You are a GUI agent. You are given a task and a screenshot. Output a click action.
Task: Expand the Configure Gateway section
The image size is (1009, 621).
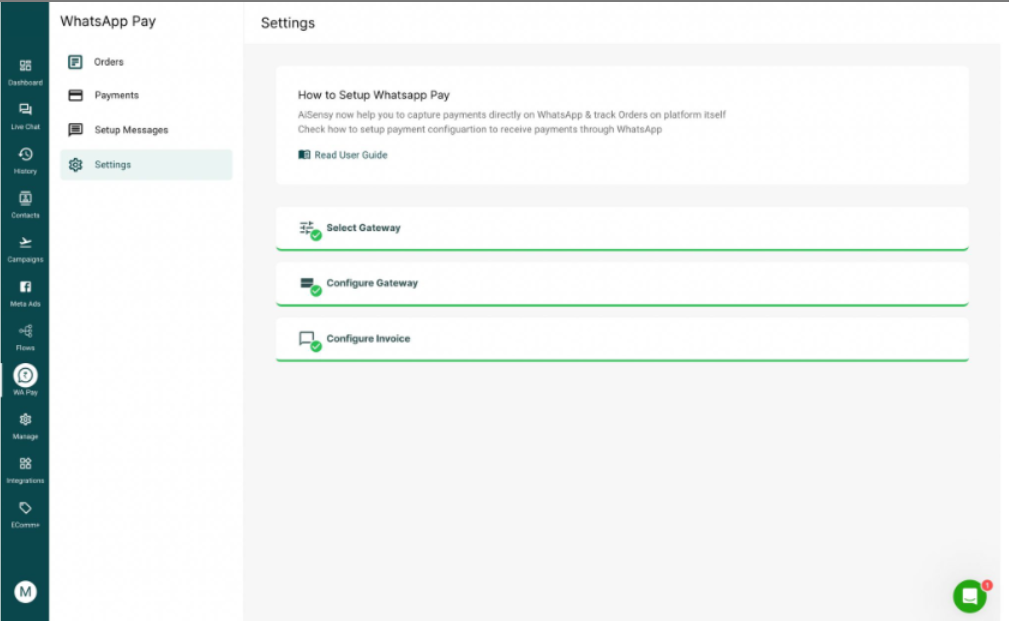coord(622,284)
